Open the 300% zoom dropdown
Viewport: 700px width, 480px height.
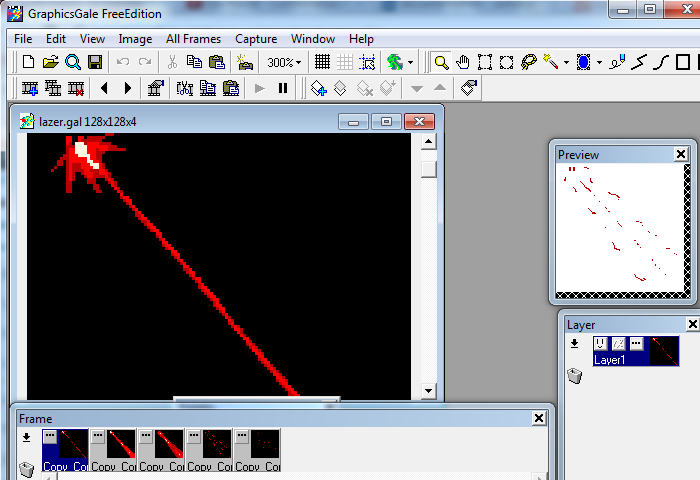pos(284,62)
